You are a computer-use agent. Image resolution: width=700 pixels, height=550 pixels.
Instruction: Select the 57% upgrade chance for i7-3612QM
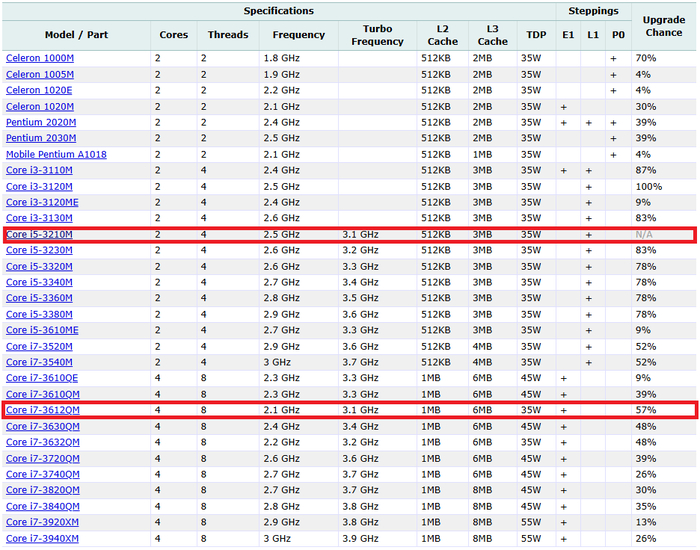tap(646, 410)
